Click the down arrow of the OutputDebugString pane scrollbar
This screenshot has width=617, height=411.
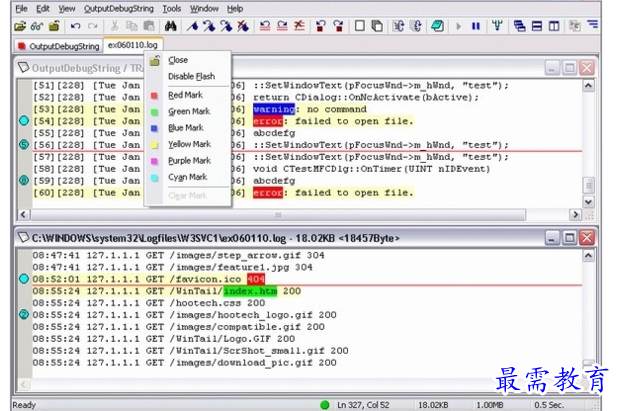pyautogui.click(x=588, y=202)
